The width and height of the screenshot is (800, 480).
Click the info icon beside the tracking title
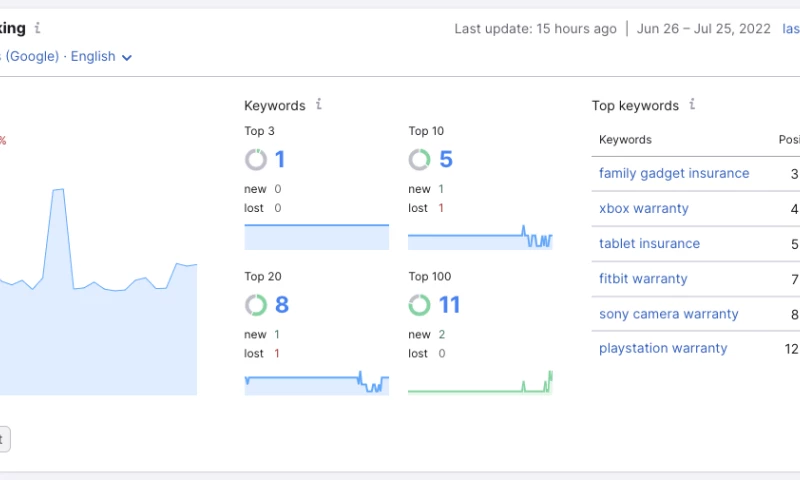point(37,28)
